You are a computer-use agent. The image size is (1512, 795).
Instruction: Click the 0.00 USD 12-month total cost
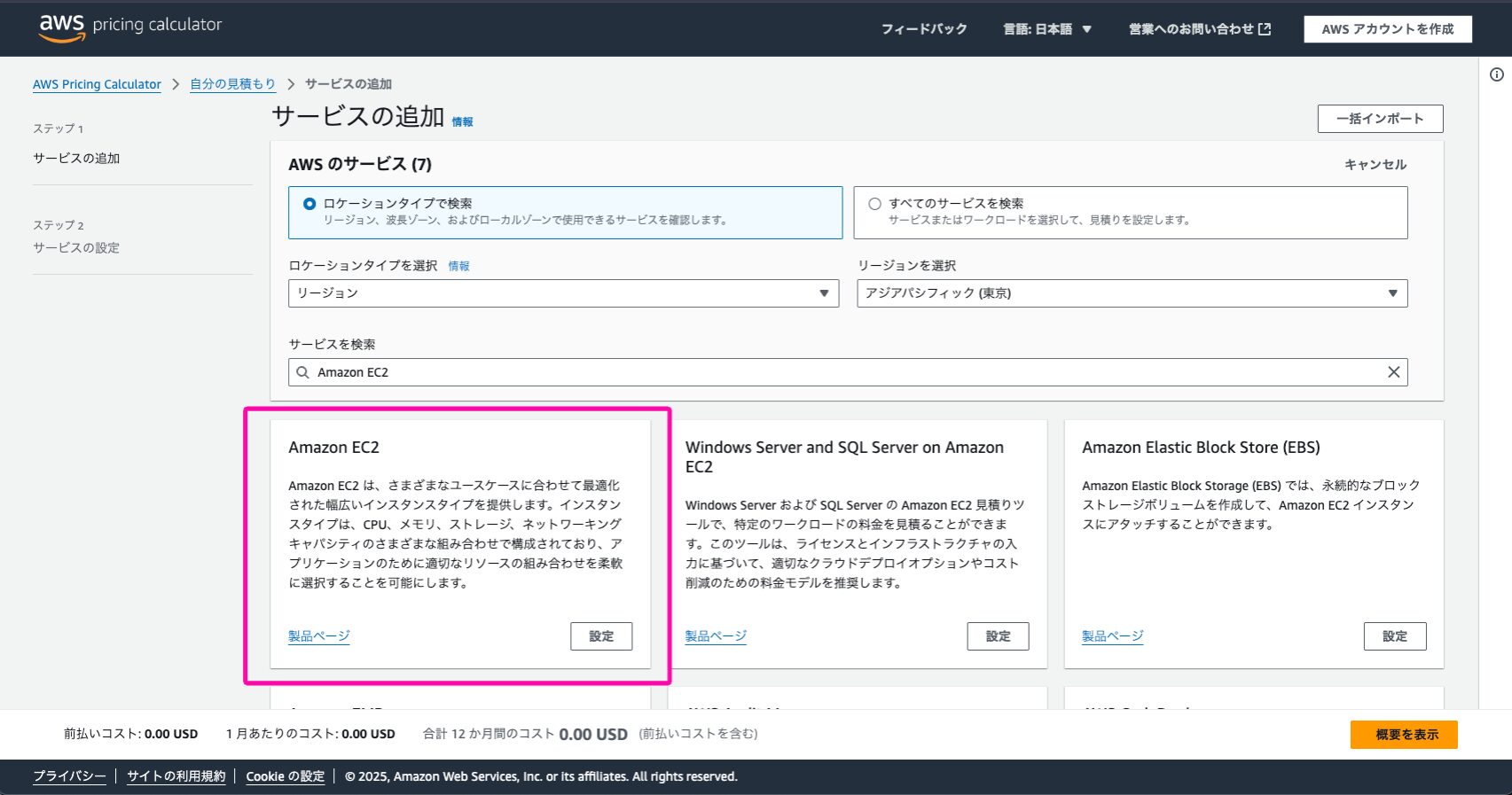[x=593, y=735]
